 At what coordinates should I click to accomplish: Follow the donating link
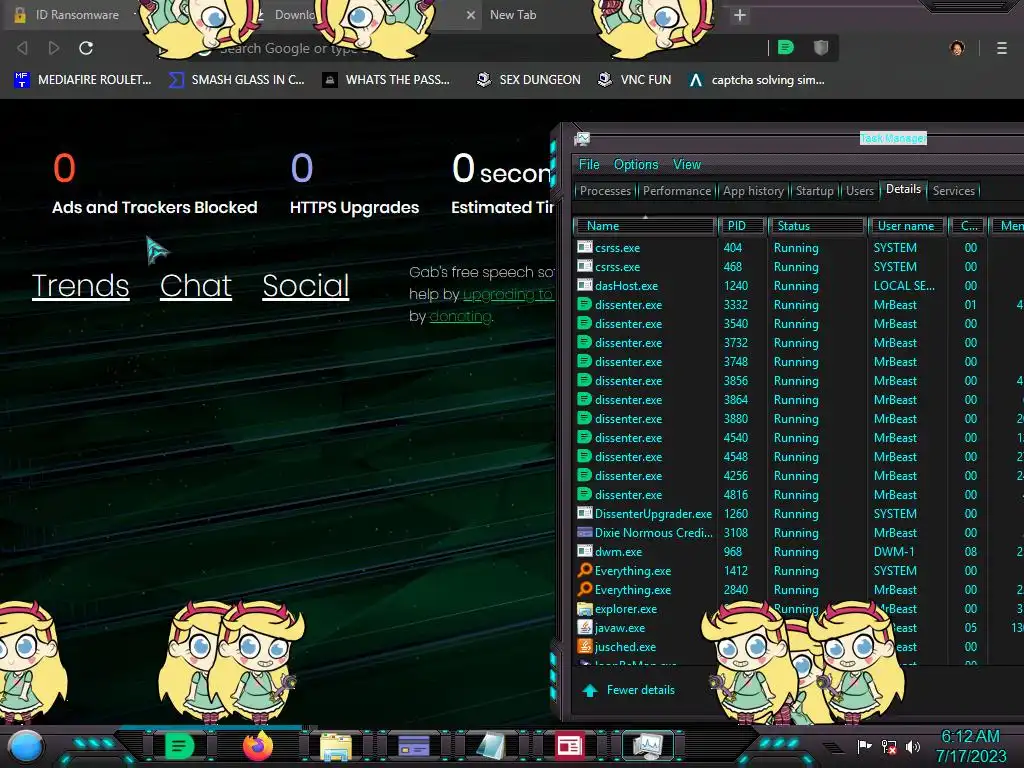460,317
